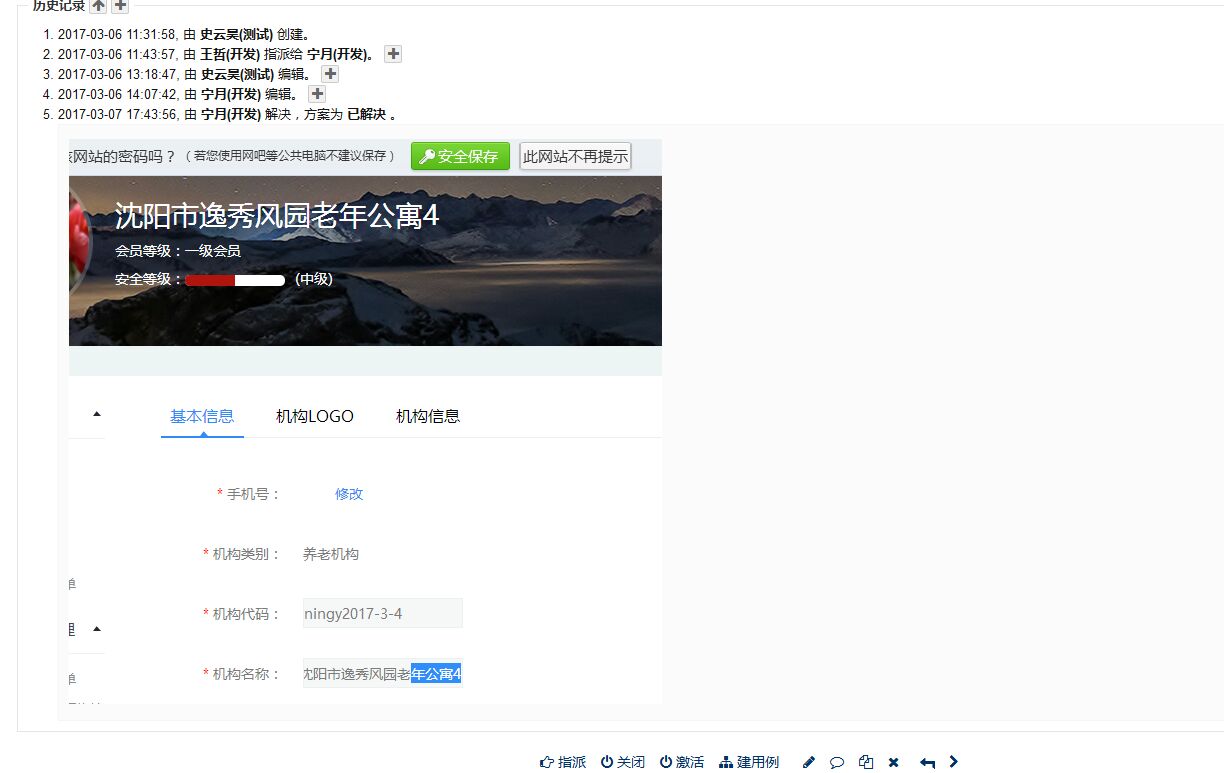
Task: Reverse history order with the up-arrow icon
Action: pos(98,6)
